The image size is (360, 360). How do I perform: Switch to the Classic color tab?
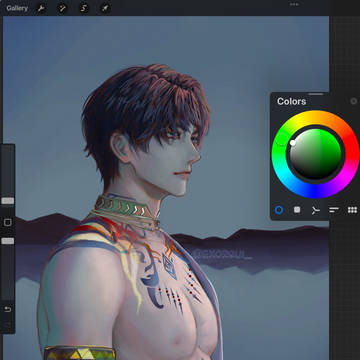point(297,210)
